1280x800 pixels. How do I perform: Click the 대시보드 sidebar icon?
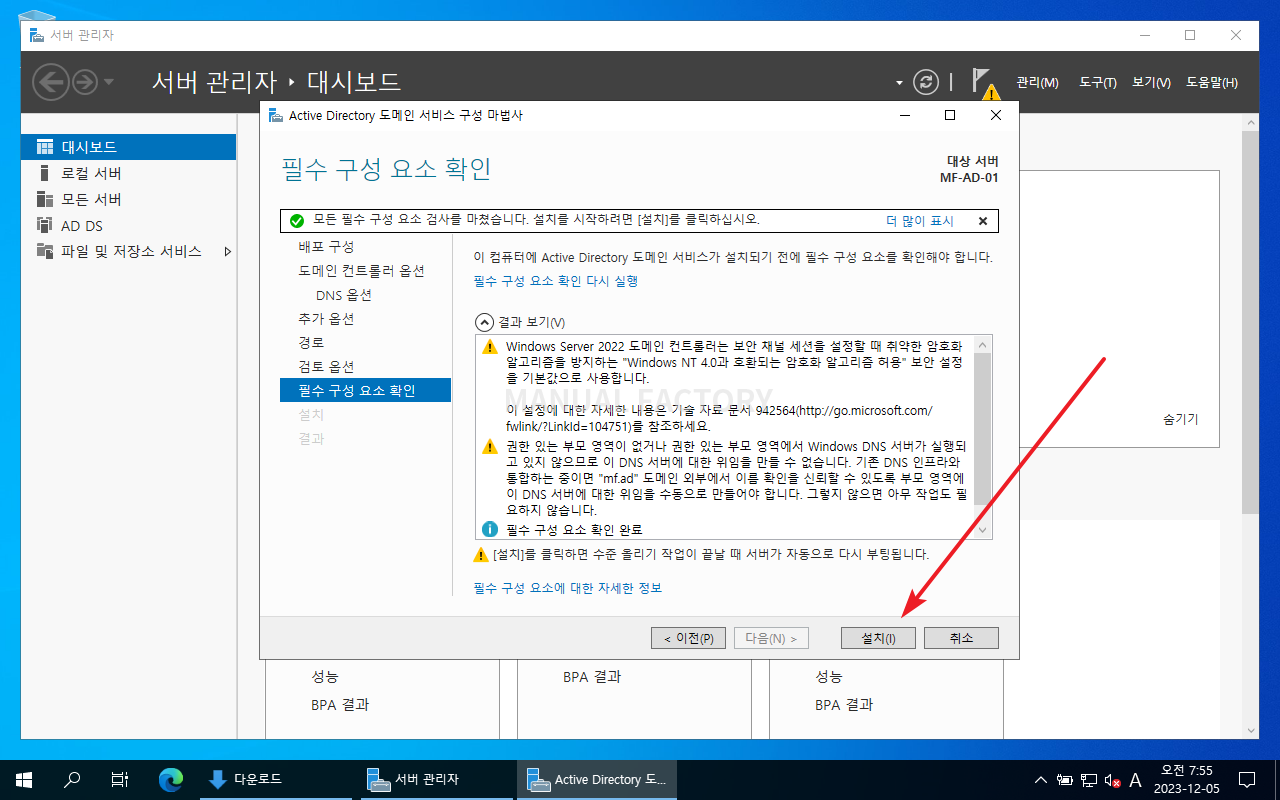(x=44, y=147)
